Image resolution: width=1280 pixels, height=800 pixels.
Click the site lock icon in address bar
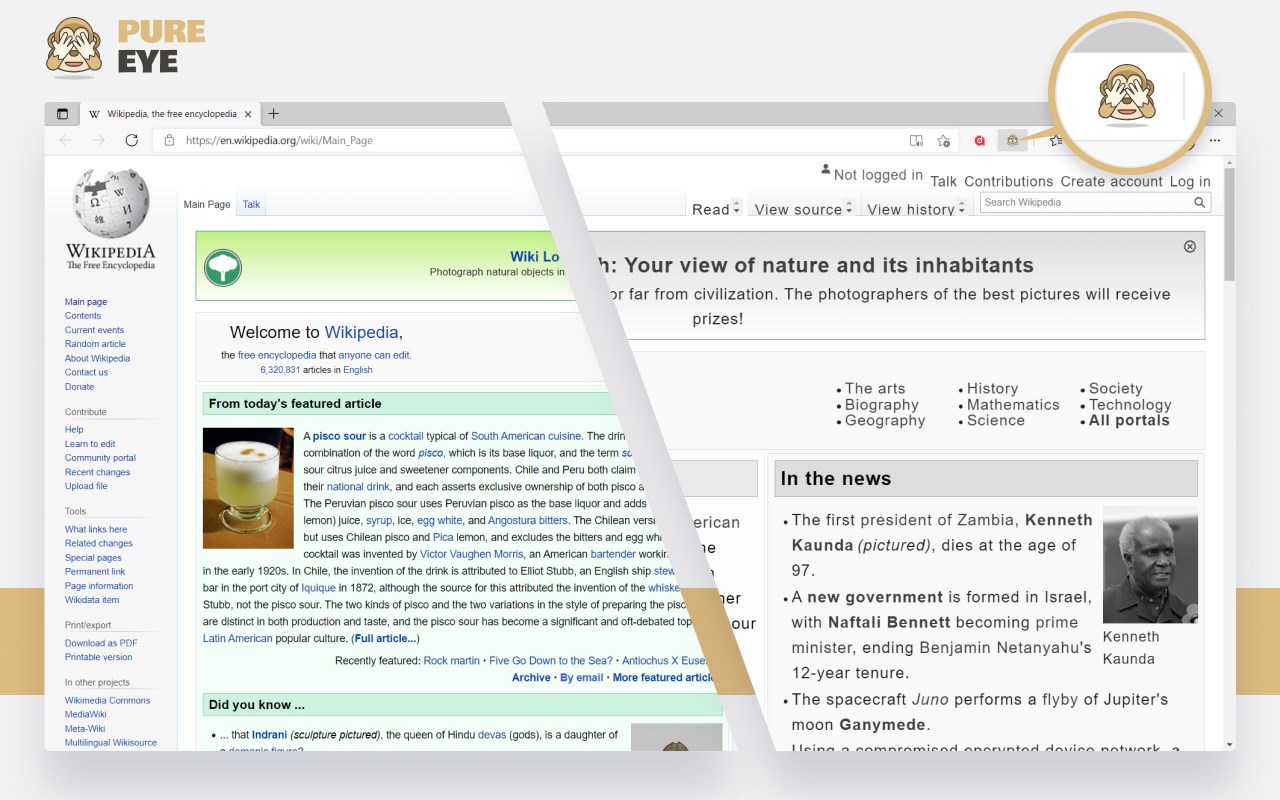point(169,141)
